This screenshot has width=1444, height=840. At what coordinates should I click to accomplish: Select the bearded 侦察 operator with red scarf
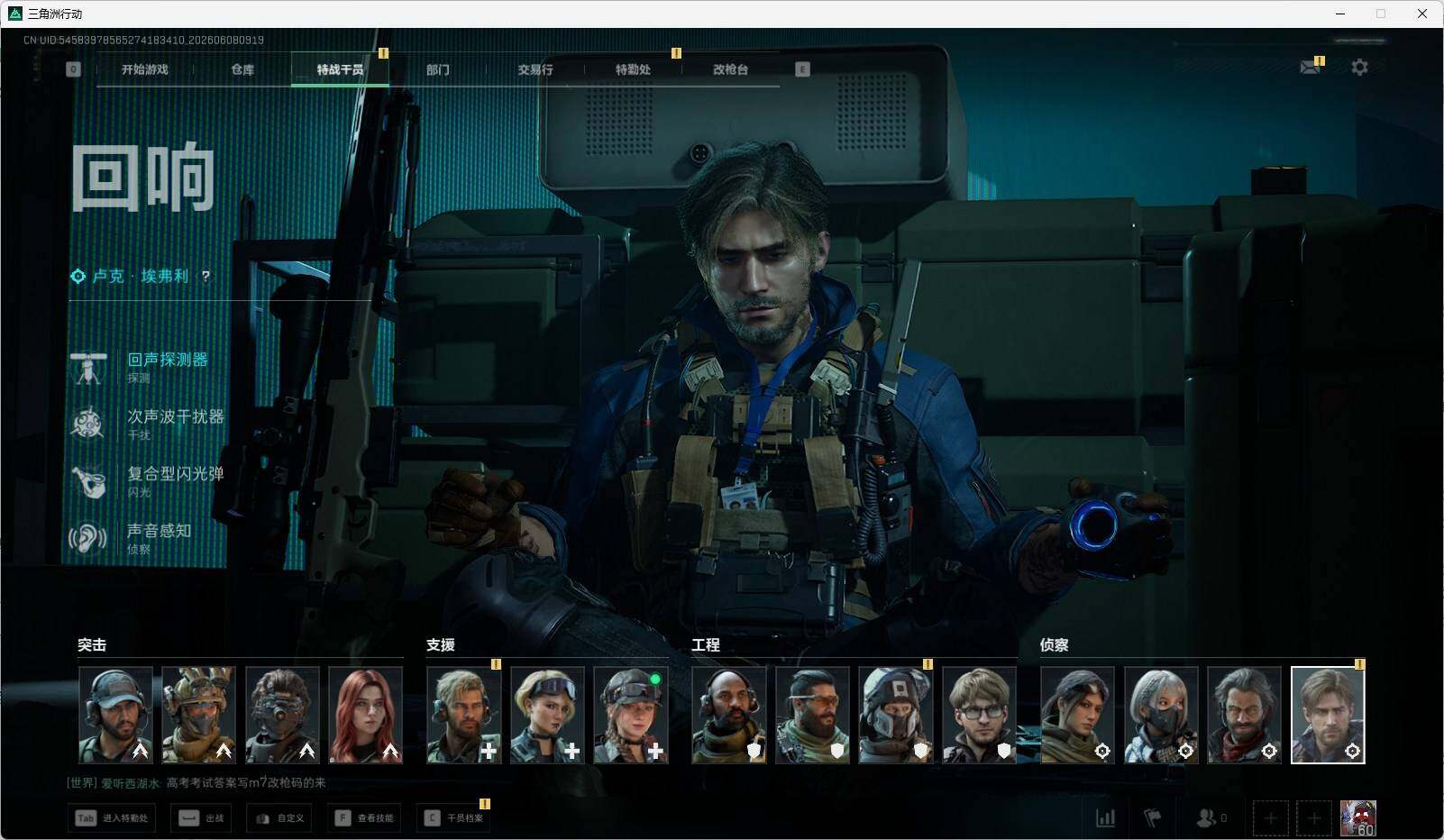(x=1244, y=715)
